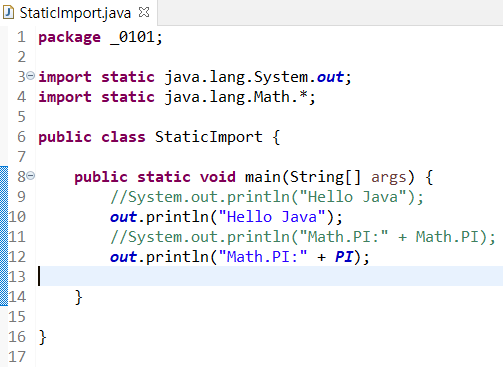Click 'out' at start of line 10

point(123,217)
